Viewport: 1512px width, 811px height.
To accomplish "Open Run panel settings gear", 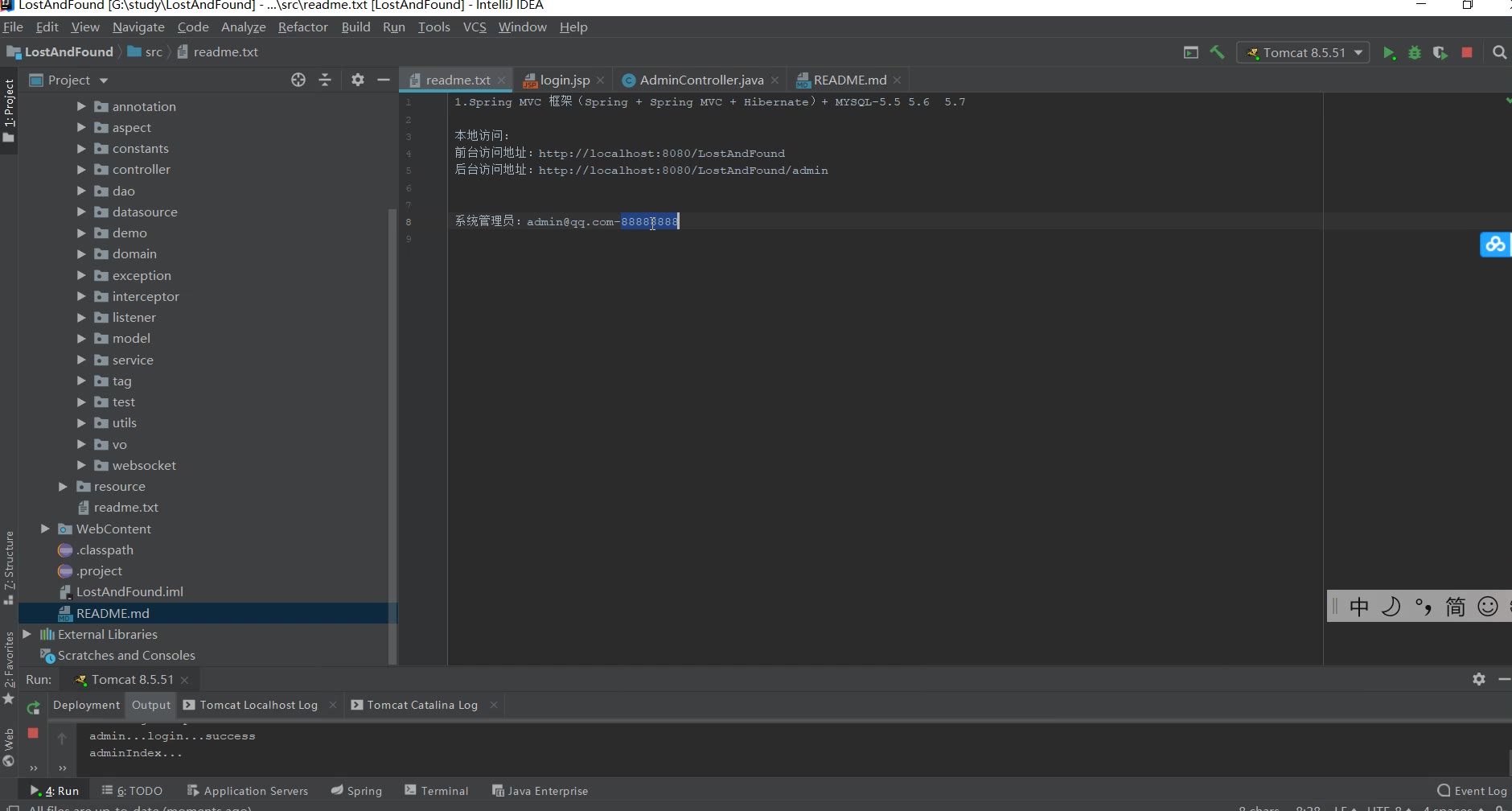I will [x=1478, y=679].
